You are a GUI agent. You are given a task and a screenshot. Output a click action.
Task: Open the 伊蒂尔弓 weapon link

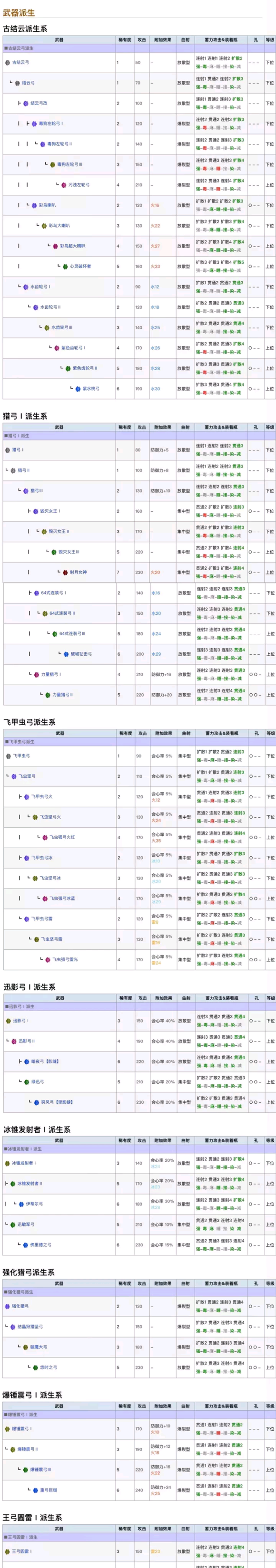coord(34,1205)
